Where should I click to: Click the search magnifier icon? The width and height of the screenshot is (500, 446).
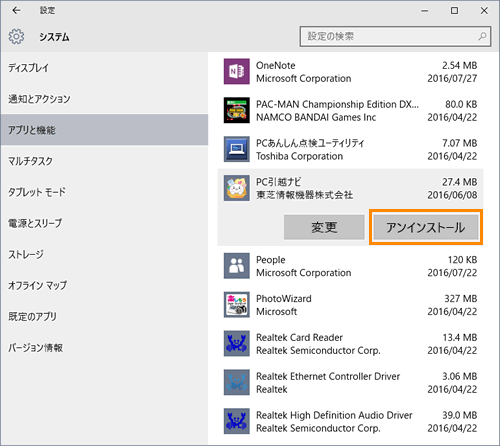tap(482, 36)
